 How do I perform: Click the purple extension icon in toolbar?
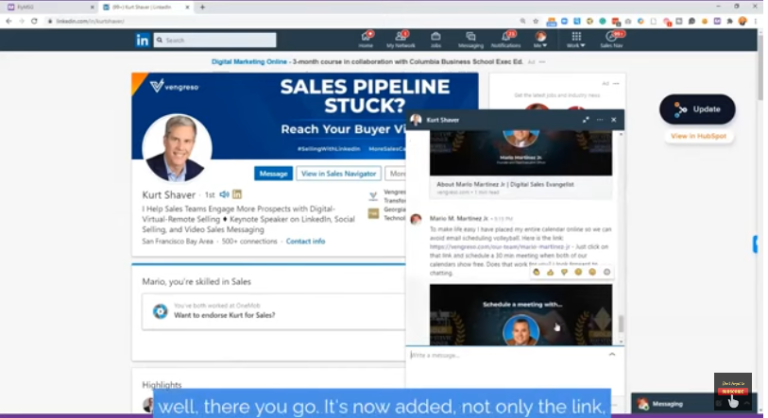coord(717,21)
